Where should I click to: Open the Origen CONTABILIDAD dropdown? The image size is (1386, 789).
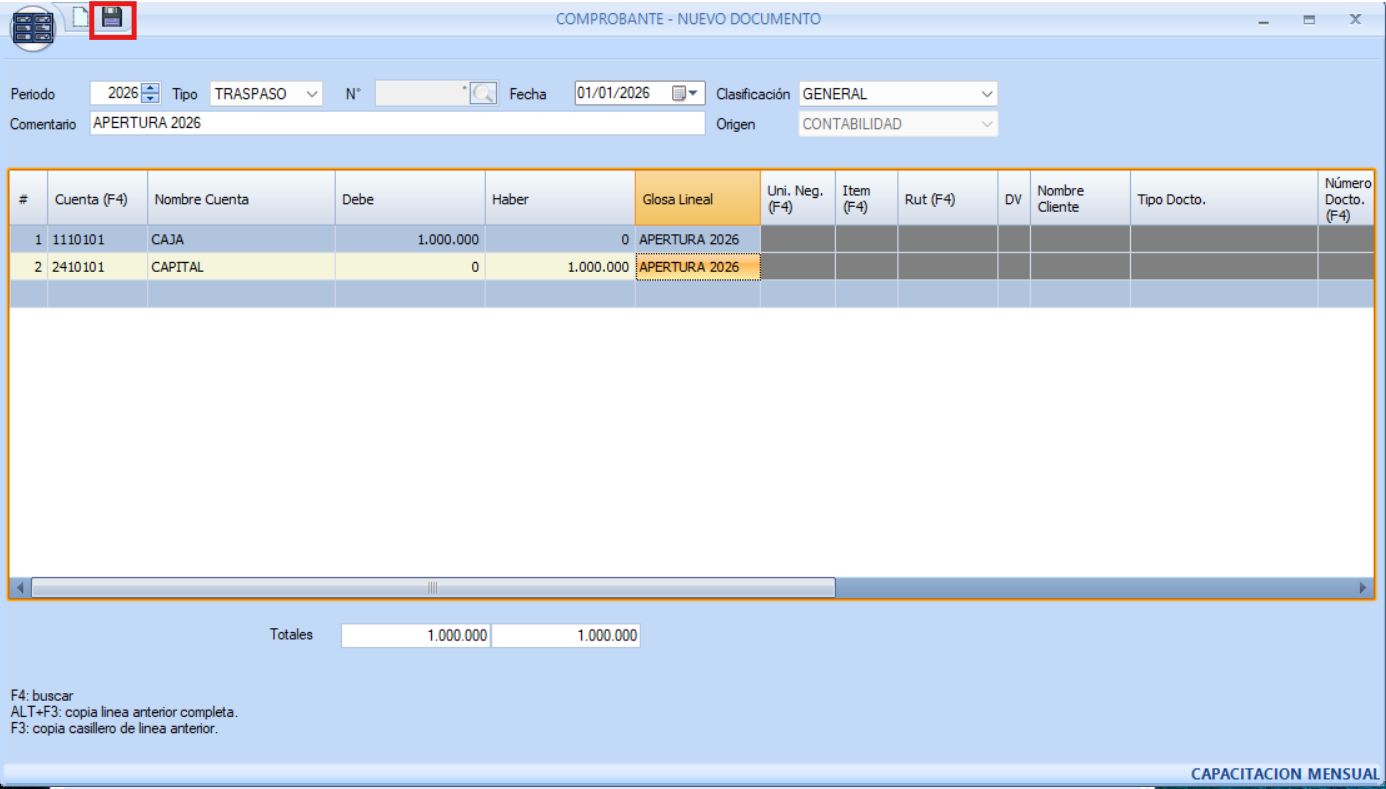987,124
